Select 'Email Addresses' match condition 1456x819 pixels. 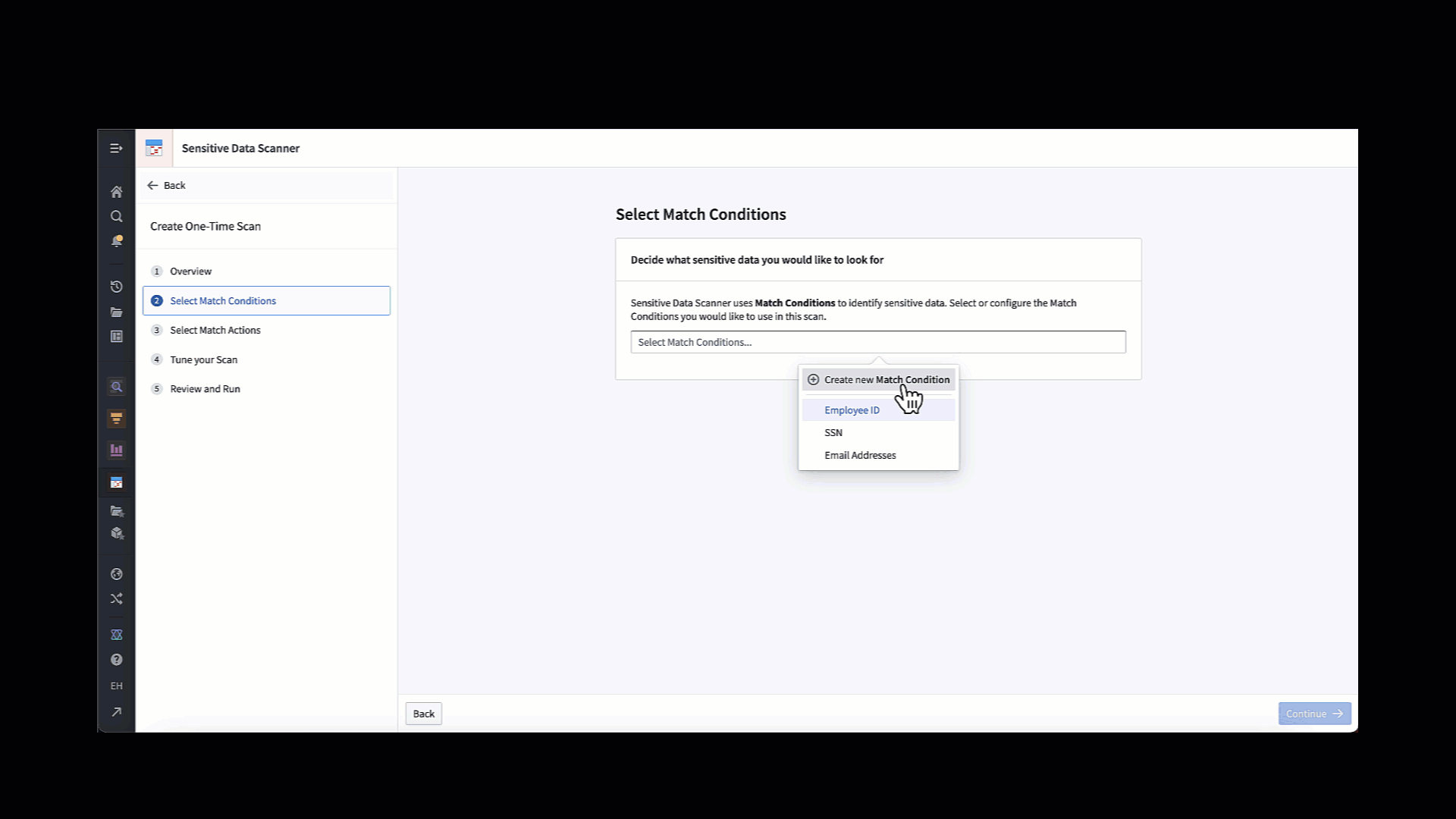[859, 455]
